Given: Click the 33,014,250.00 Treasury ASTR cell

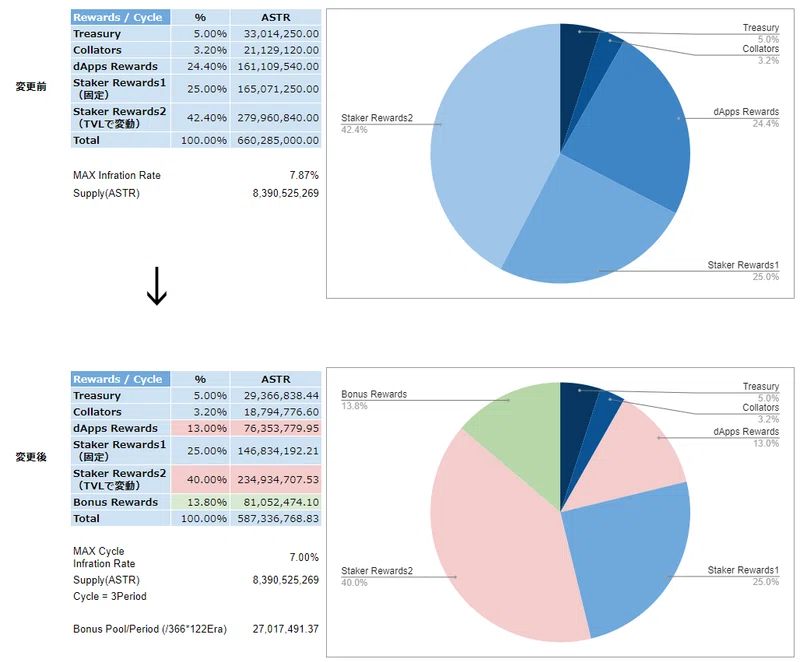Looking at the screenshot, I should 276,34.
